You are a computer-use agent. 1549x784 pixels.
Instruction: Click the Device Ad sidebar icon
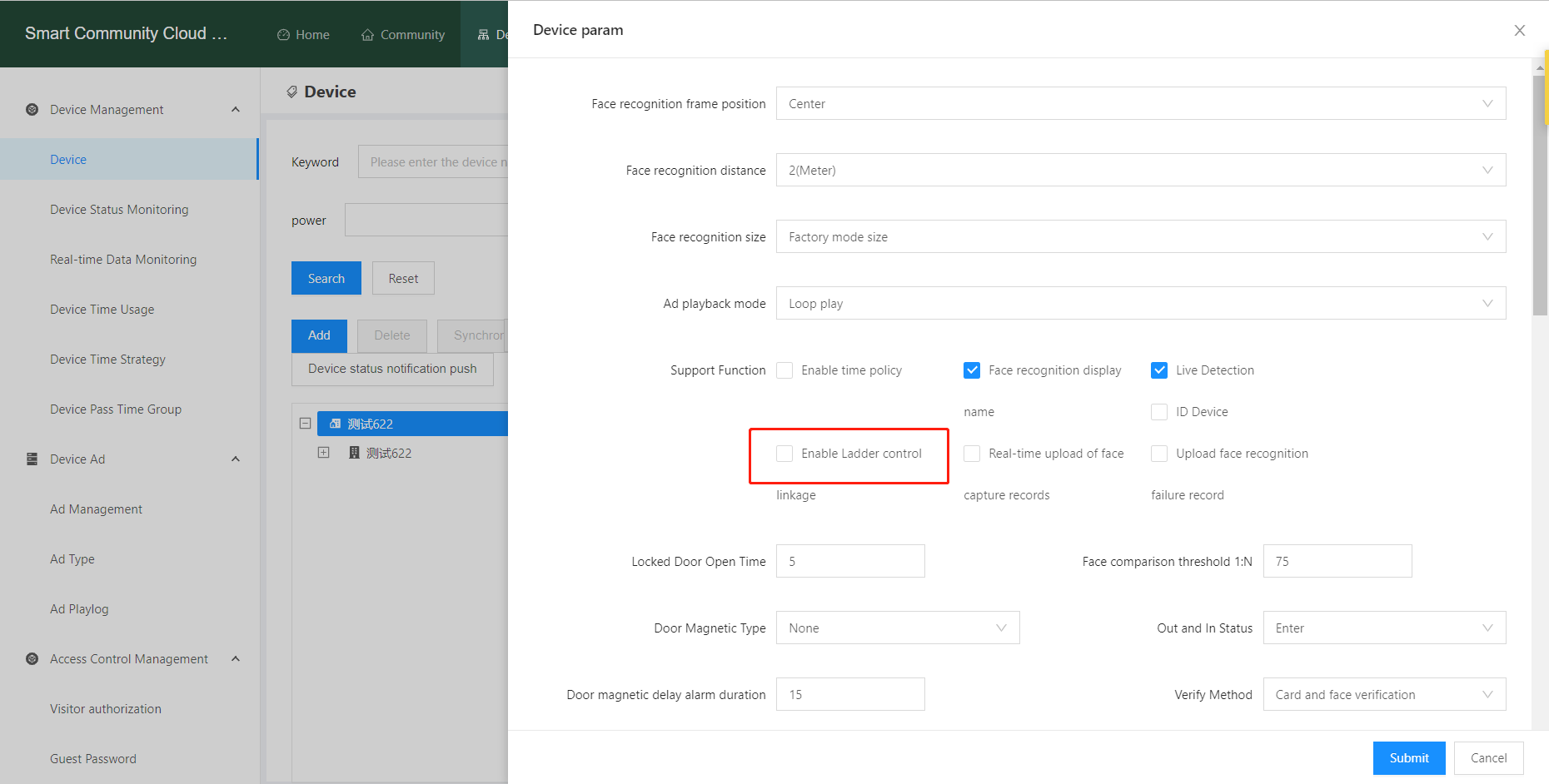32,459
